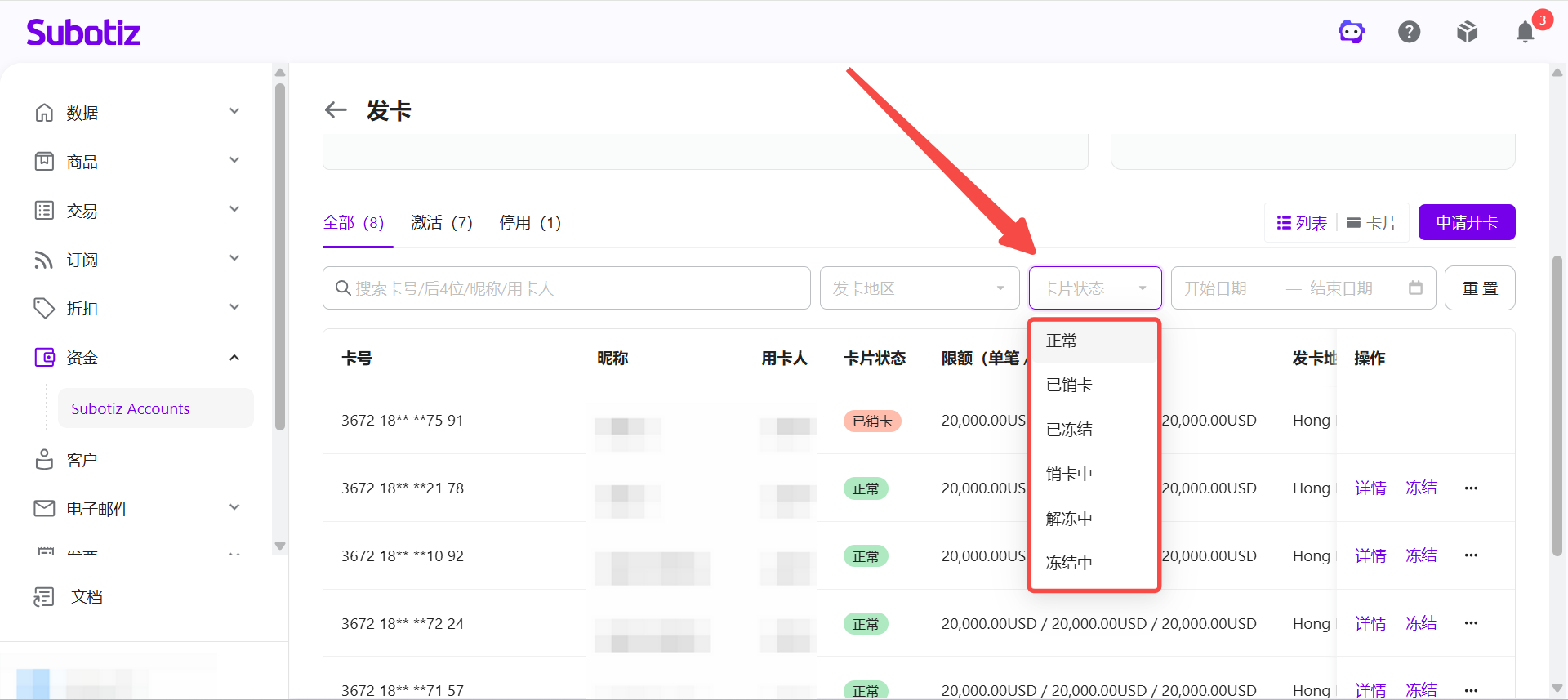
Task: Open Subotiz Accounts in sidebar
Action: point(155,408)
